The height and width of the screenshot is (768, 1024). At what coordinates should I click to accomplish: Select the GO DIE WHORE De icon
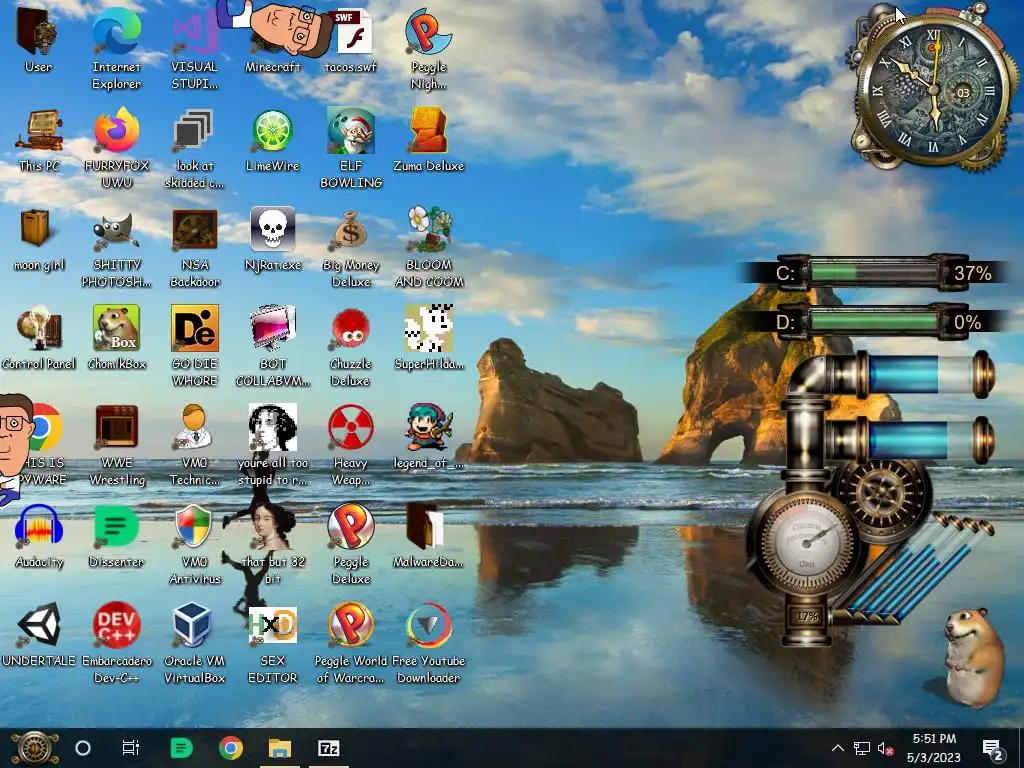(194, 328)
